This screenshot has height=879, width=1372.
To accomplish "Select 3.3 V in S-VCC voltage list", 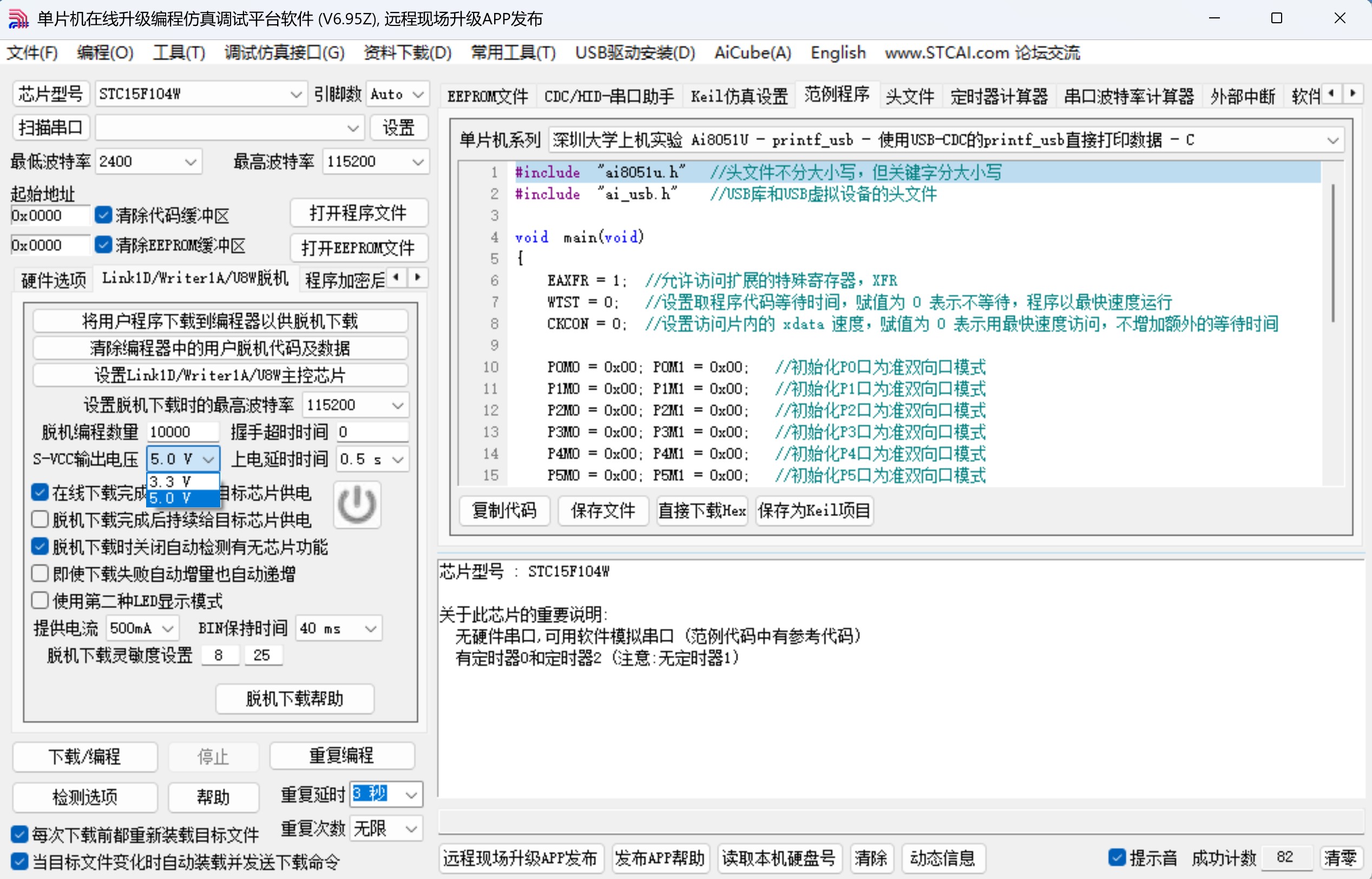I will click(183, 481).
